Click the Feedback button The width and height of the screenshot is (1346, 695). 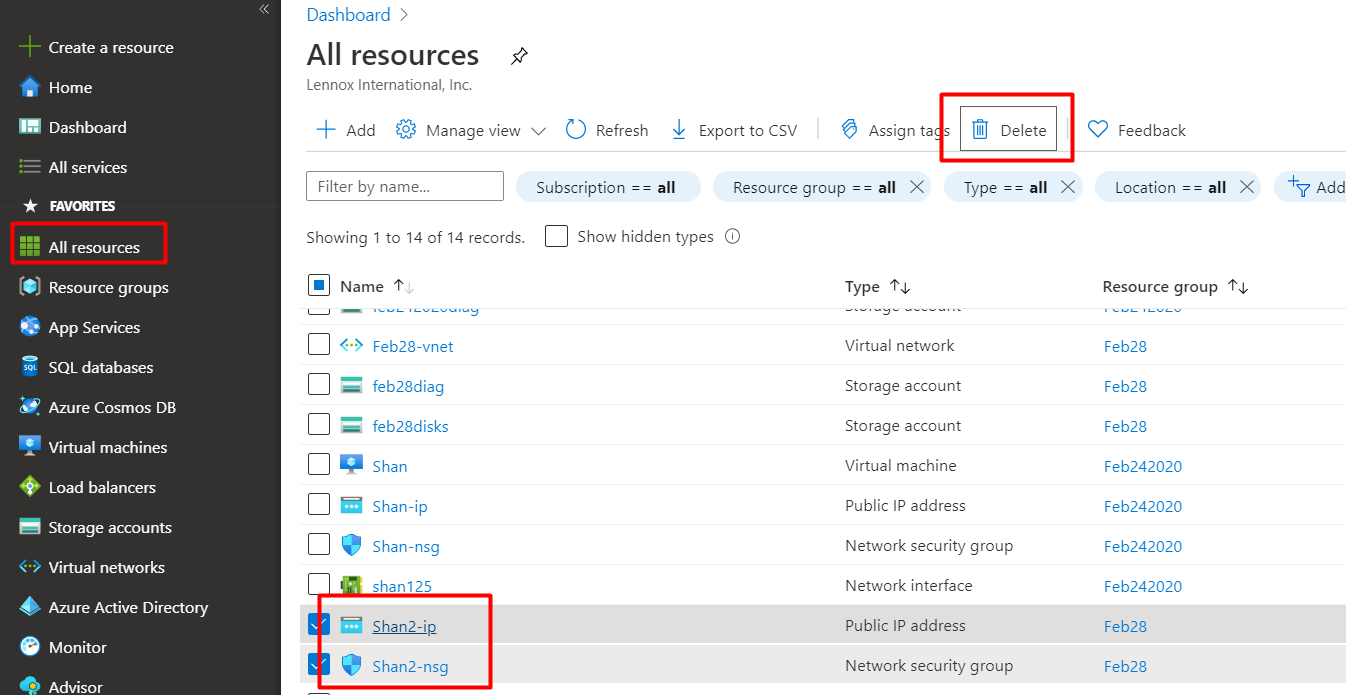[x=1136, y=130]
